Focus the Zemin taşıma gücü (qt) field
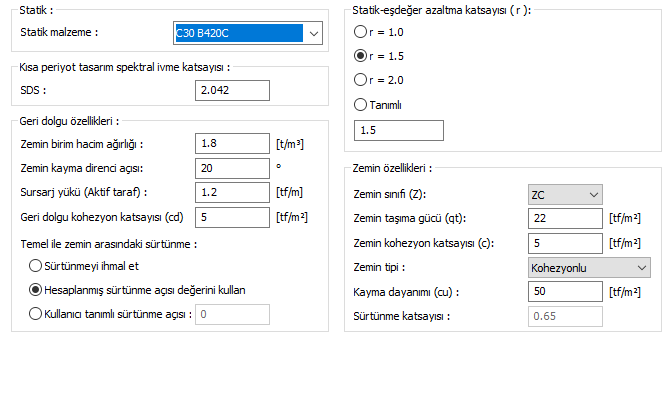The image size is (666, 410). tap(565, 218)
